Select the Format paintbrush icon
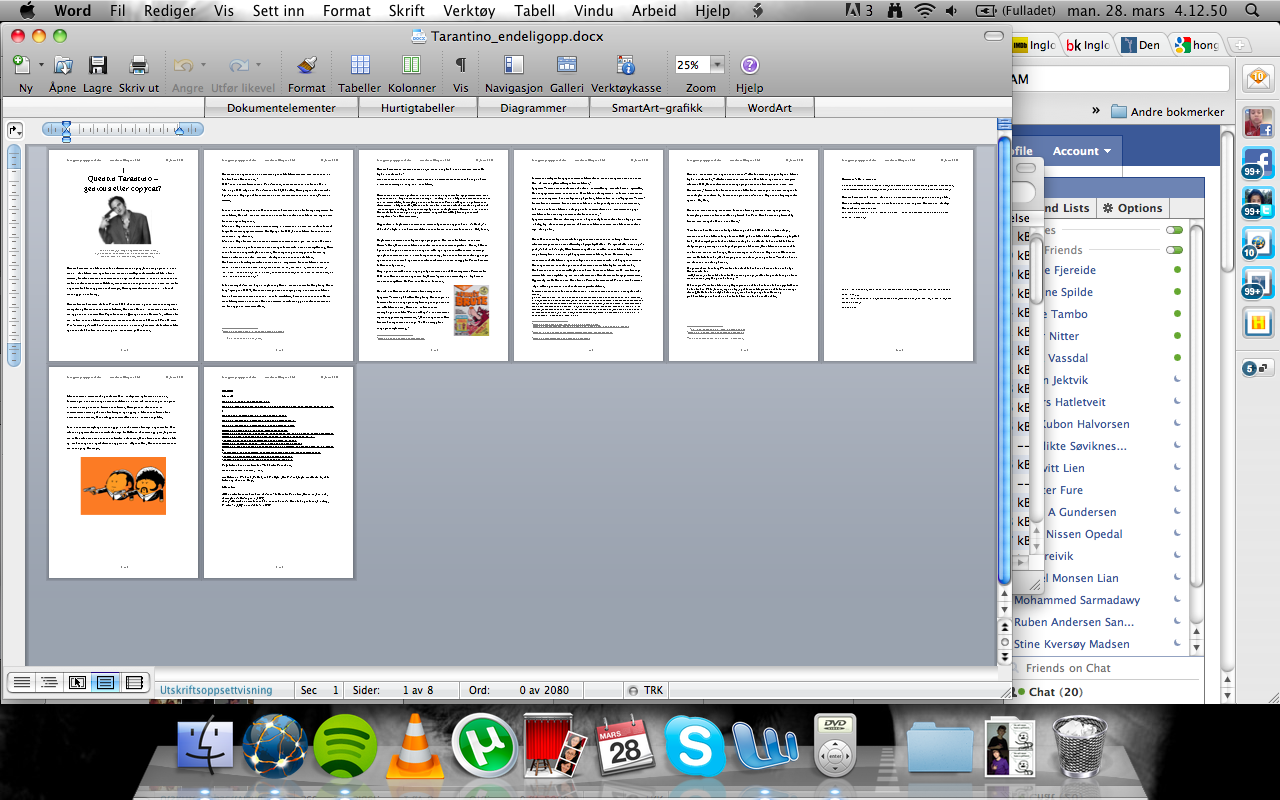The width and height of the screenshot is (1280, 800). tap(307, 65)
